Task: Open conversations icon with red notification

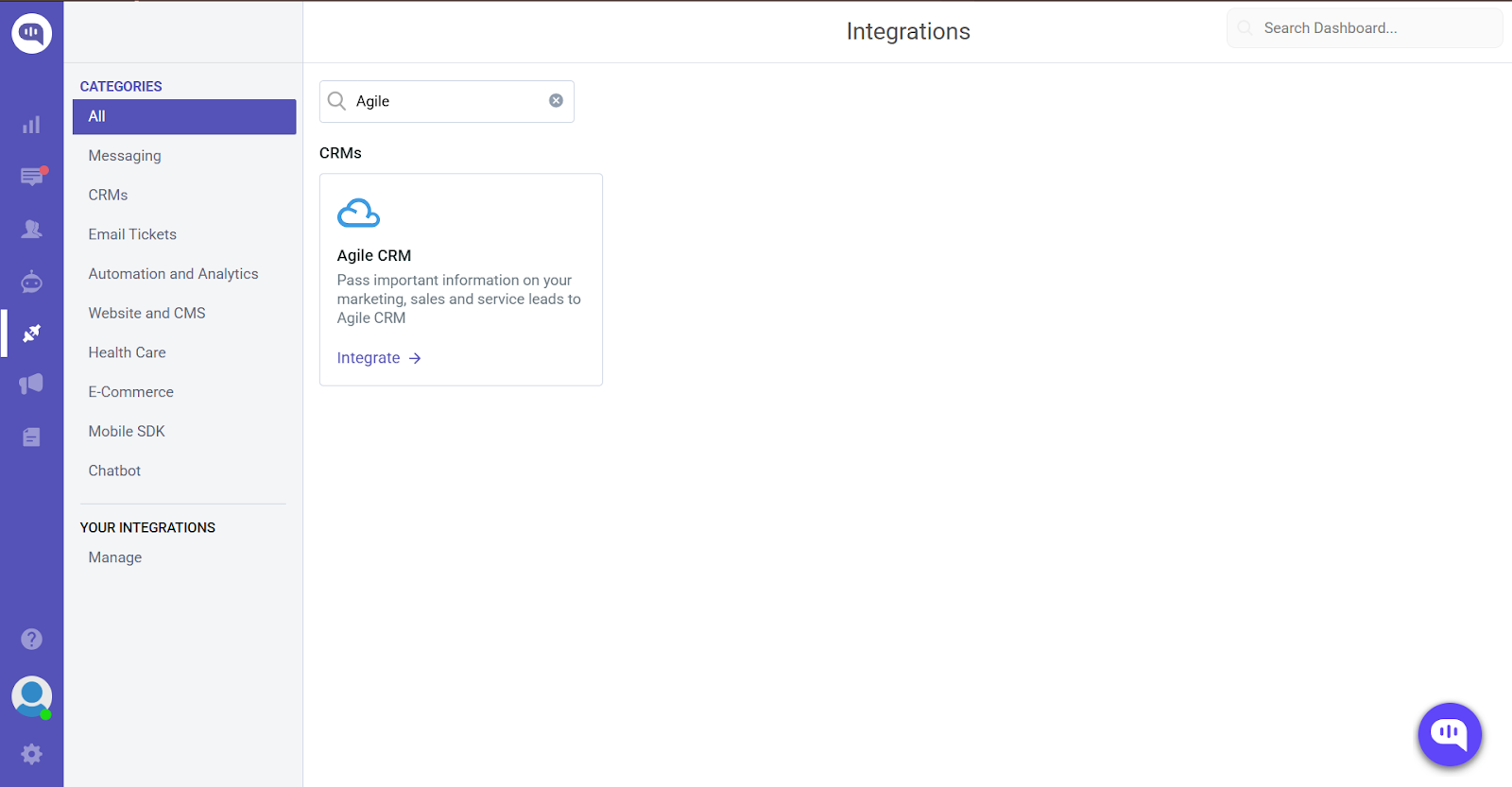Action: point(32,176)
